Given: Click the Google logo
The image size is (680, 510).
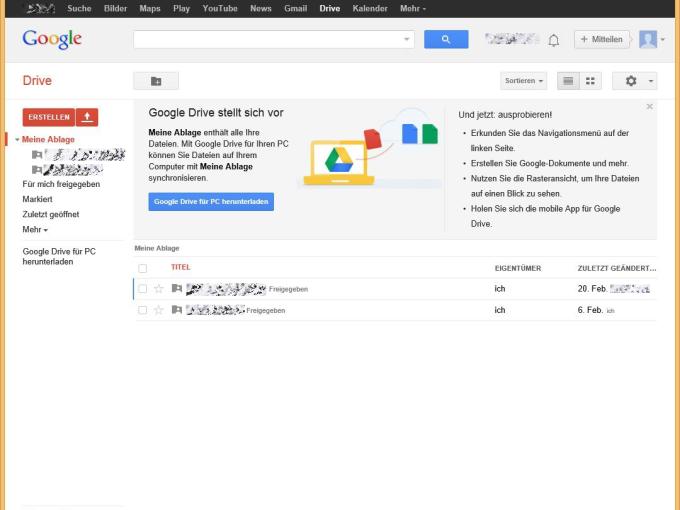Looking at the screenshot, I should [x=52, y=39].
